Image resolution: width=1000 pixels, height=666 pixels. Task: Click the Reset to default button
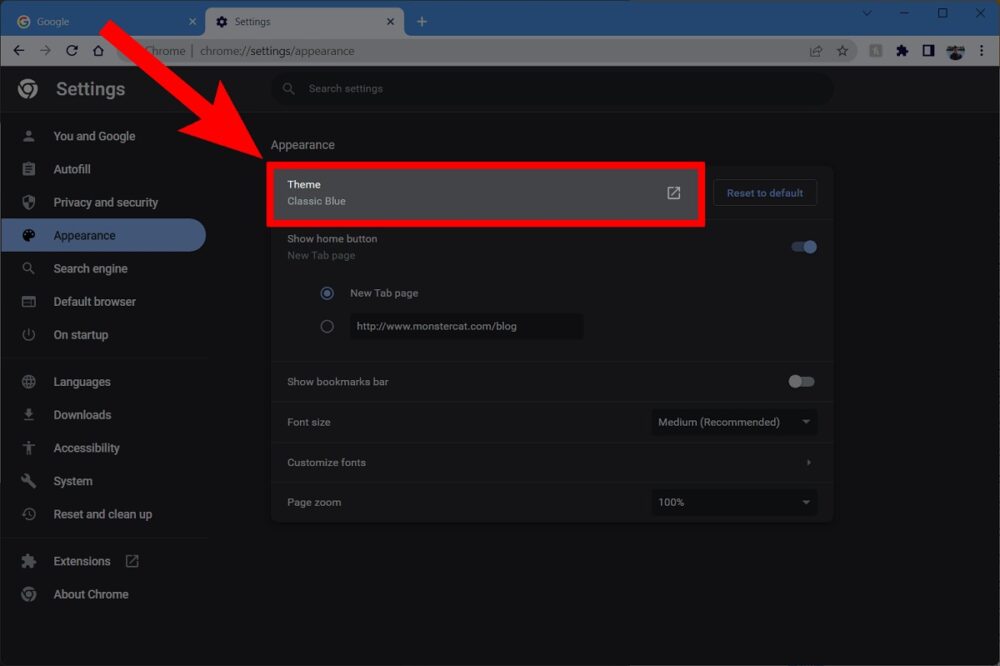(765, 192)
